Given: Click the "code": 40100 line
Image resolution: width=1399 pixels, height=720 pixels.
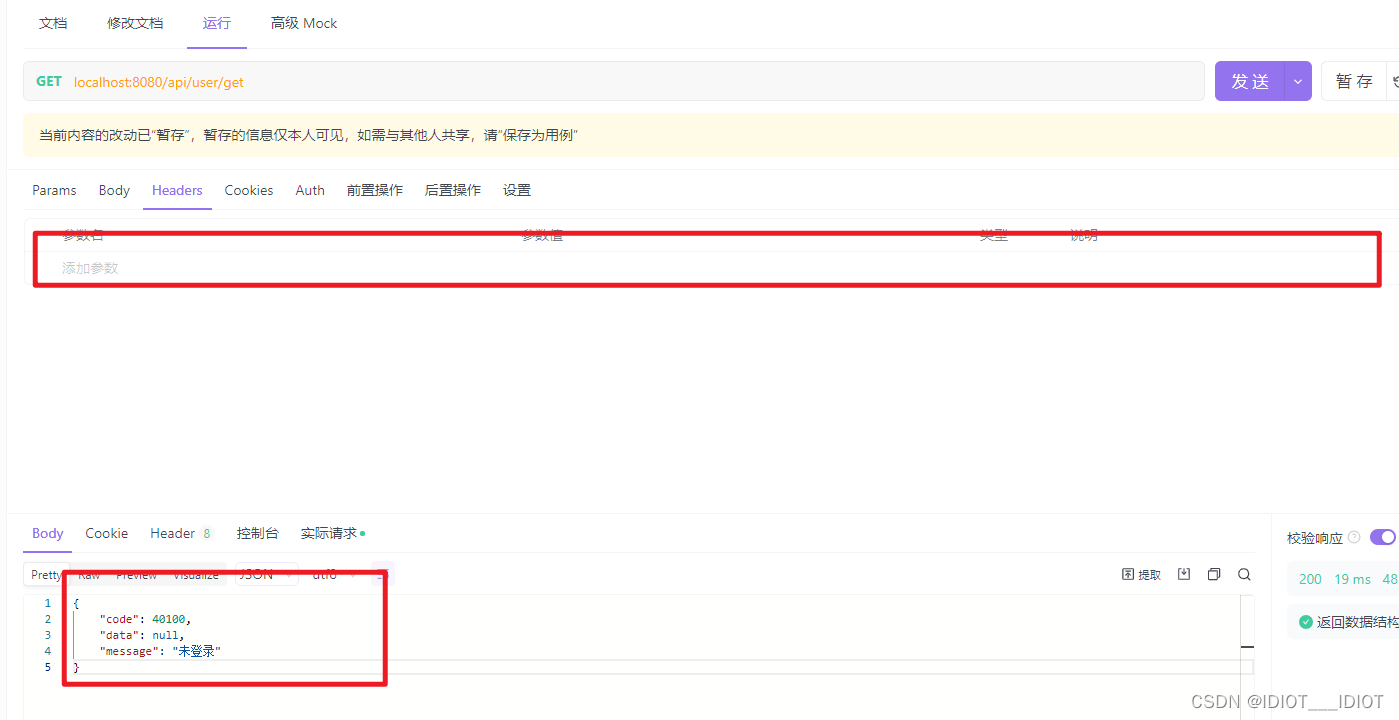Looking at the screenshot, I should 145,619.
